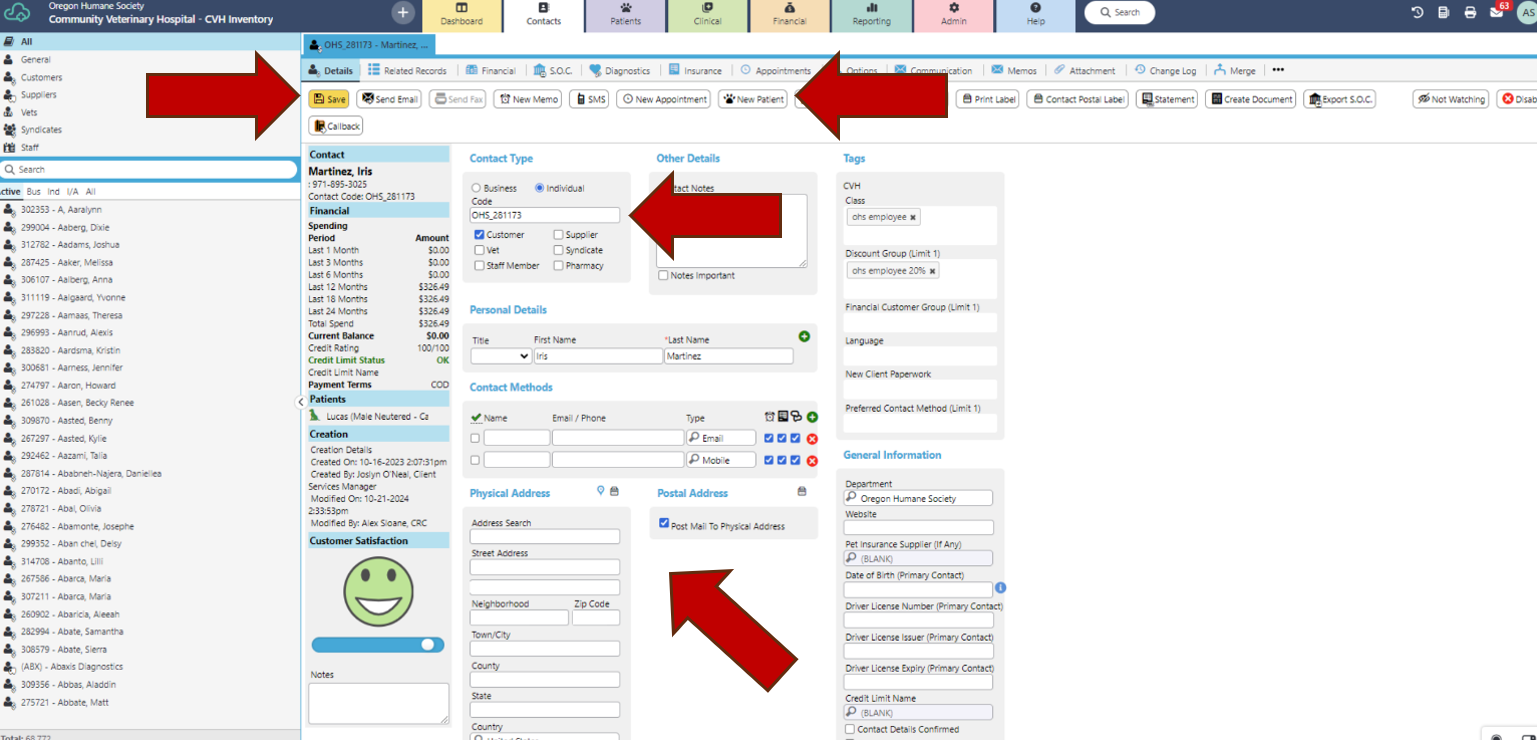Open the mail inbox with 63 badge

(x=1497, y=12)
